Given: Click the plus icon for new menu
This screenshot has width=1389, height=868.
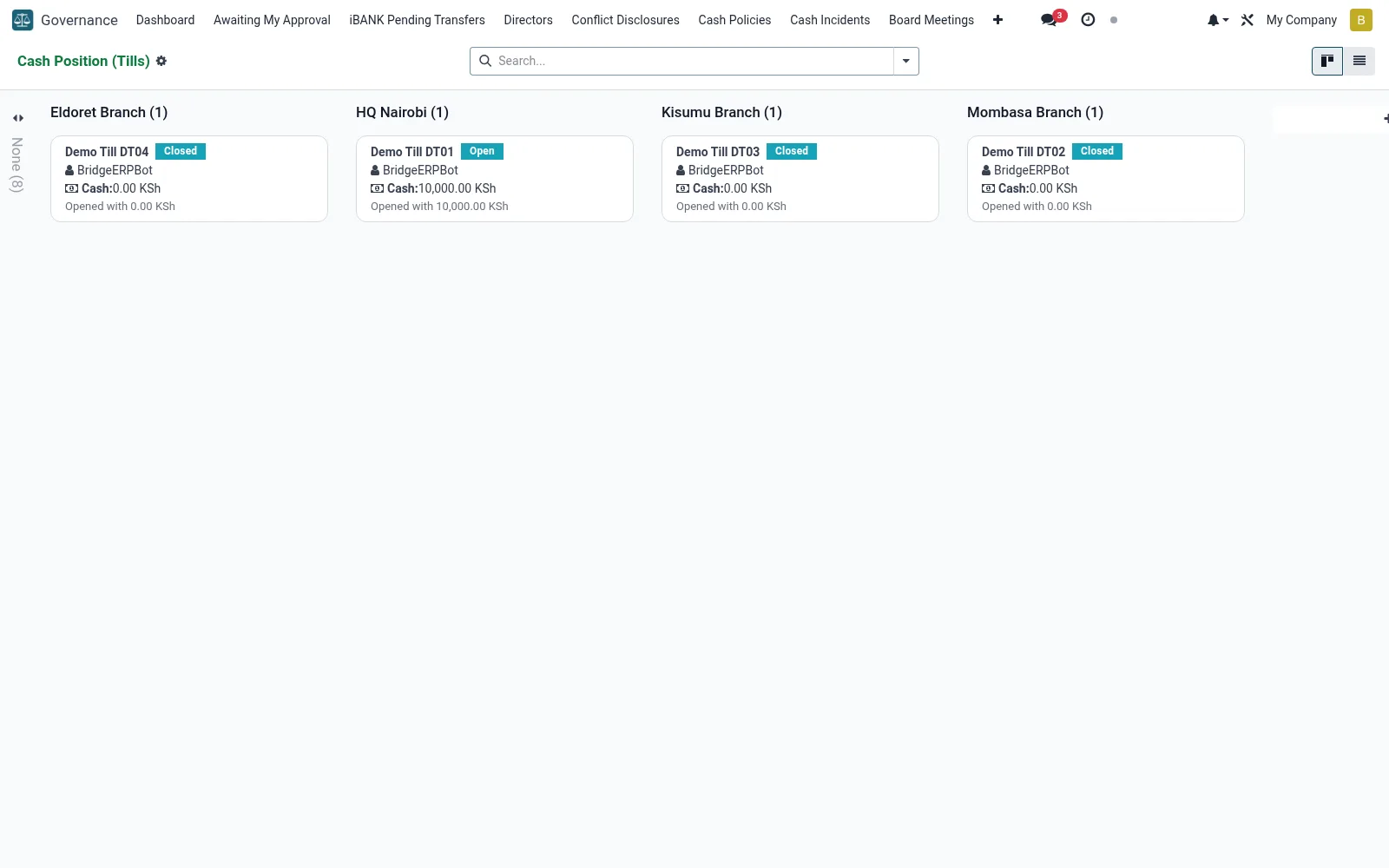Looking at the screenshot, I should [x=997, y=20].
